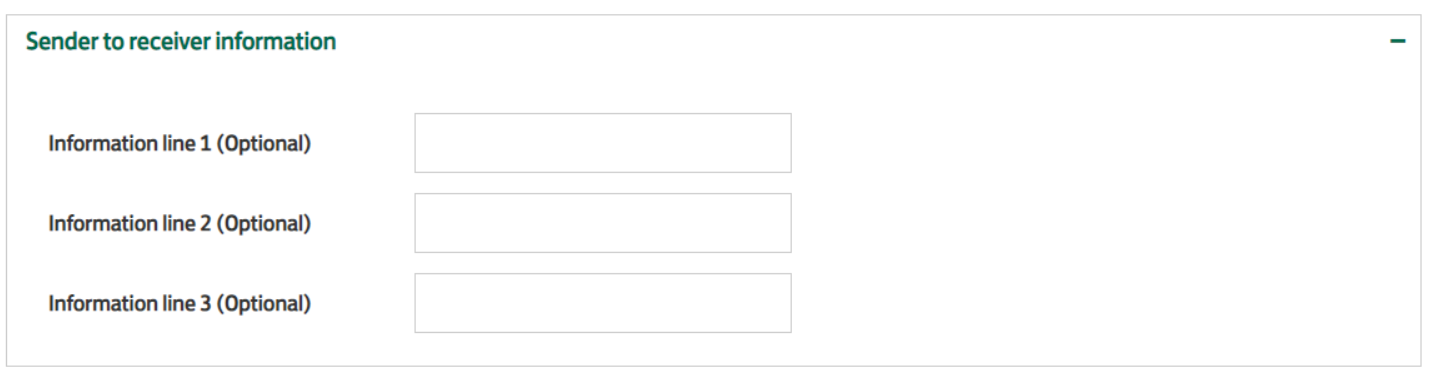Screen dimensions: 1439x377
Task: Place cursor in first optional information box
Action: tap(603, 143)
